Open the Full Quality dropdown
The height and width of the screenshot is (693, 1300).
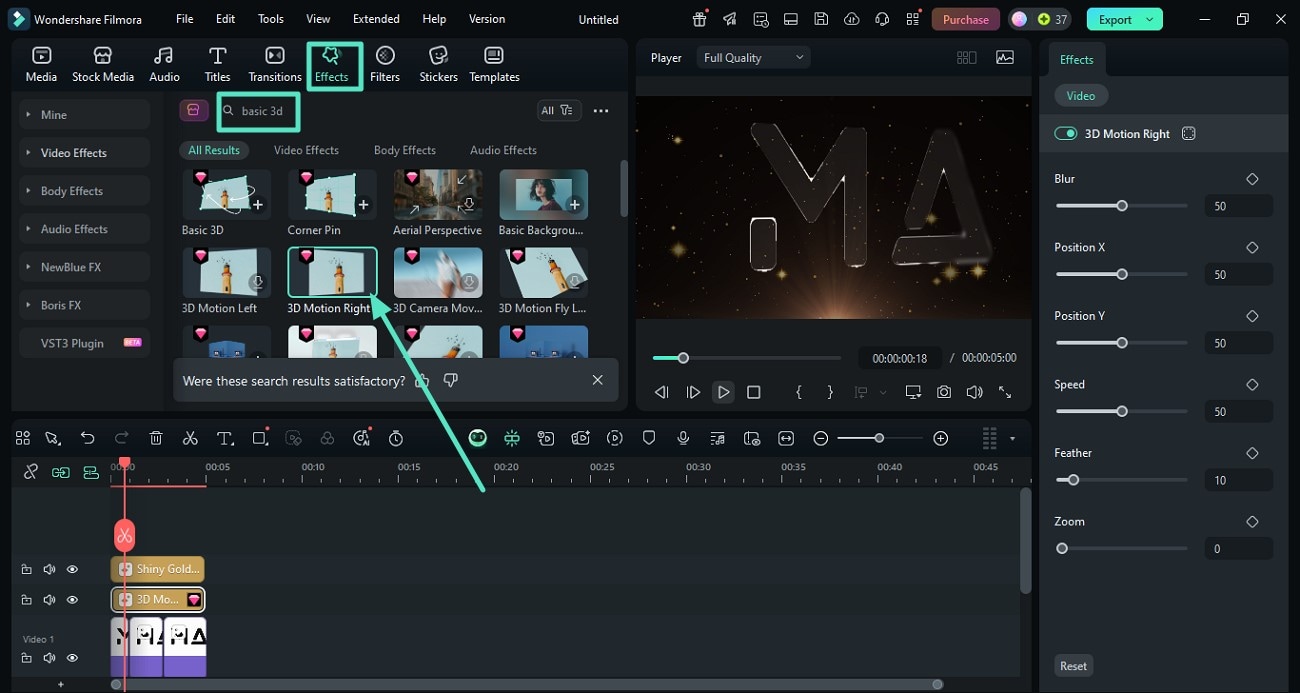[754, 58]
